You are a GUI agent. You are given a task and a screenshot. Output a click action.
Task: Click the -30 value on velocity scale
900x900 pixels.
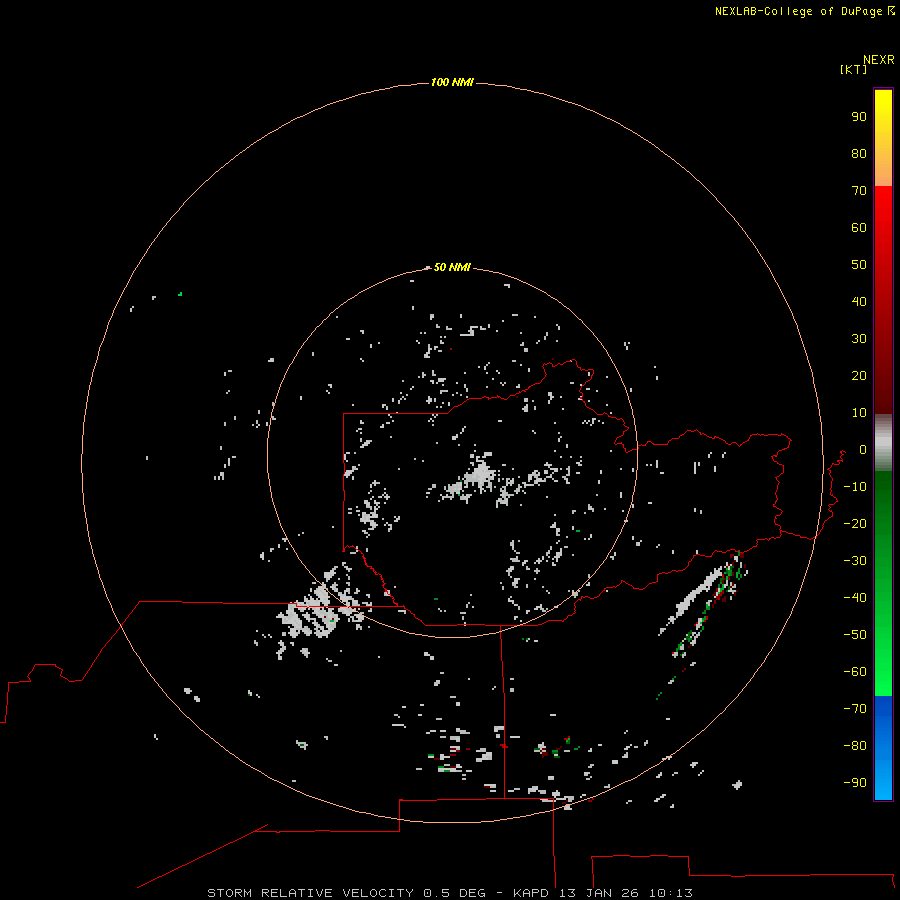tap(855, 561)
